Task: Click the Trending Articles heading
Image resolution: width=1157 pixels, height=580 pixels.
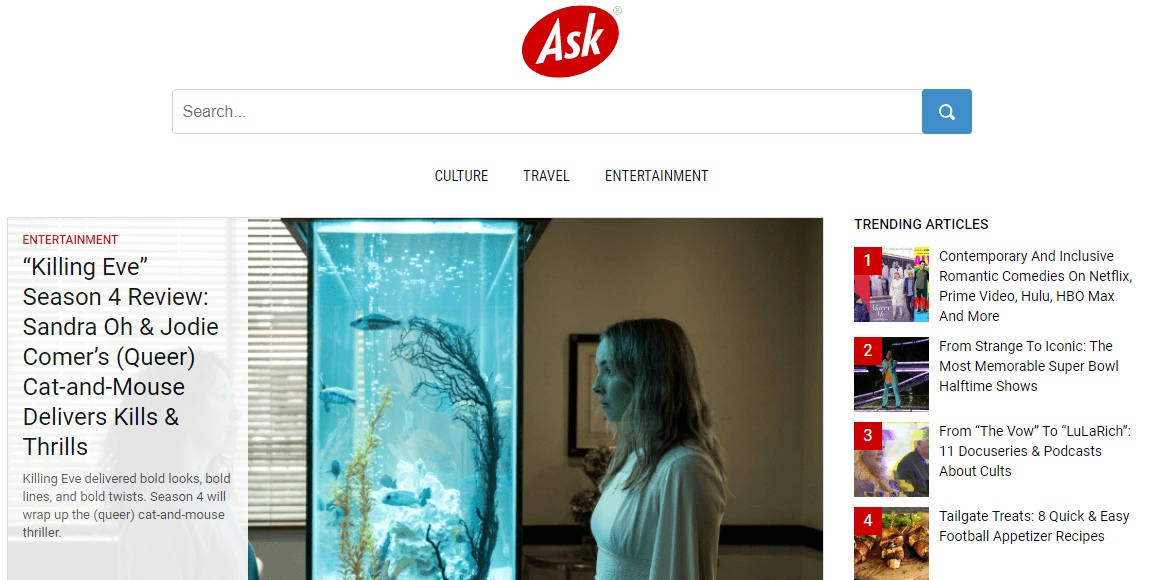Action: [x=921, y=224]
